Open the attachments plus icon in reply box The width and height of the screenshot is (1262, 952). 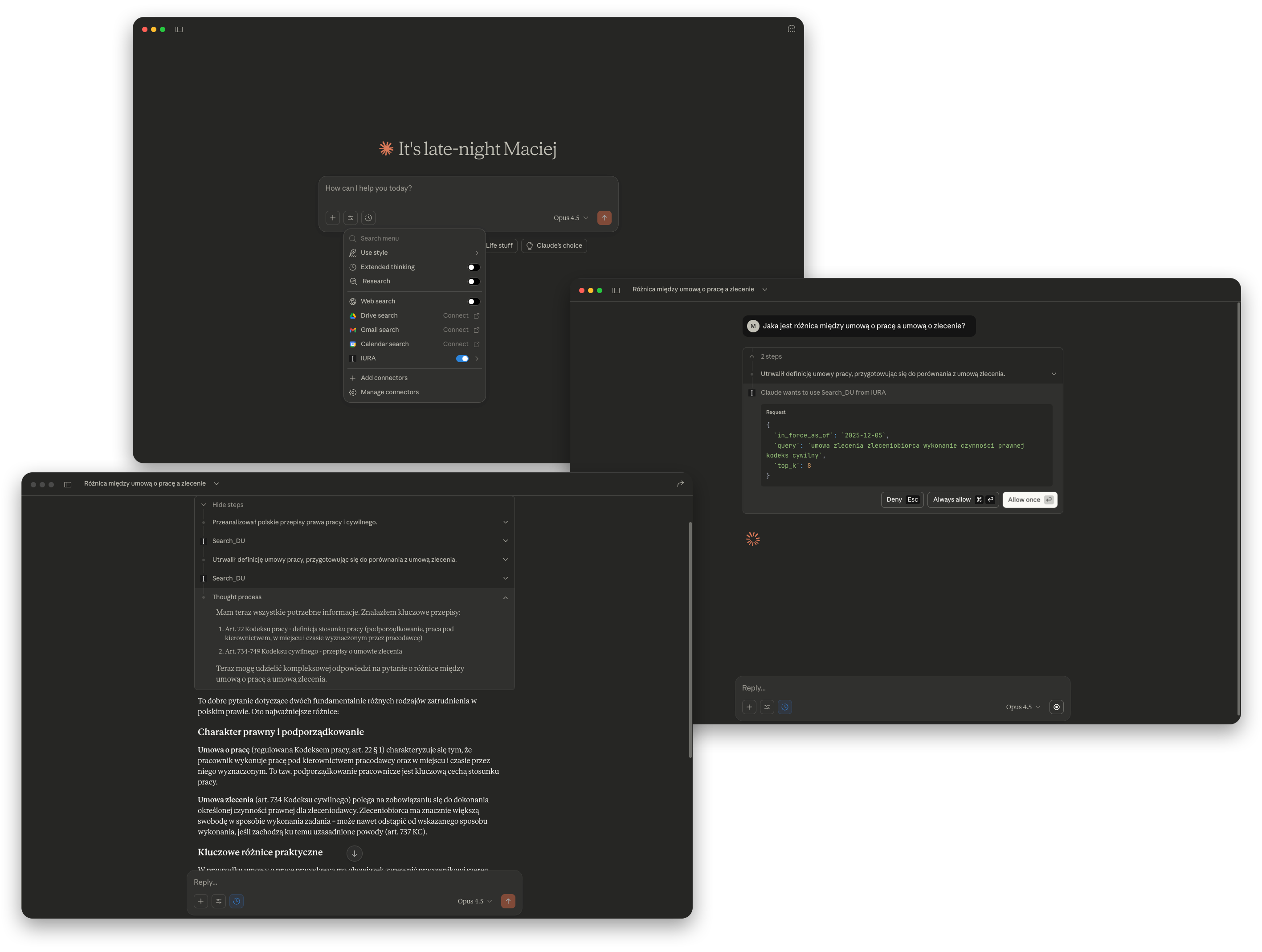coord(201,901)
